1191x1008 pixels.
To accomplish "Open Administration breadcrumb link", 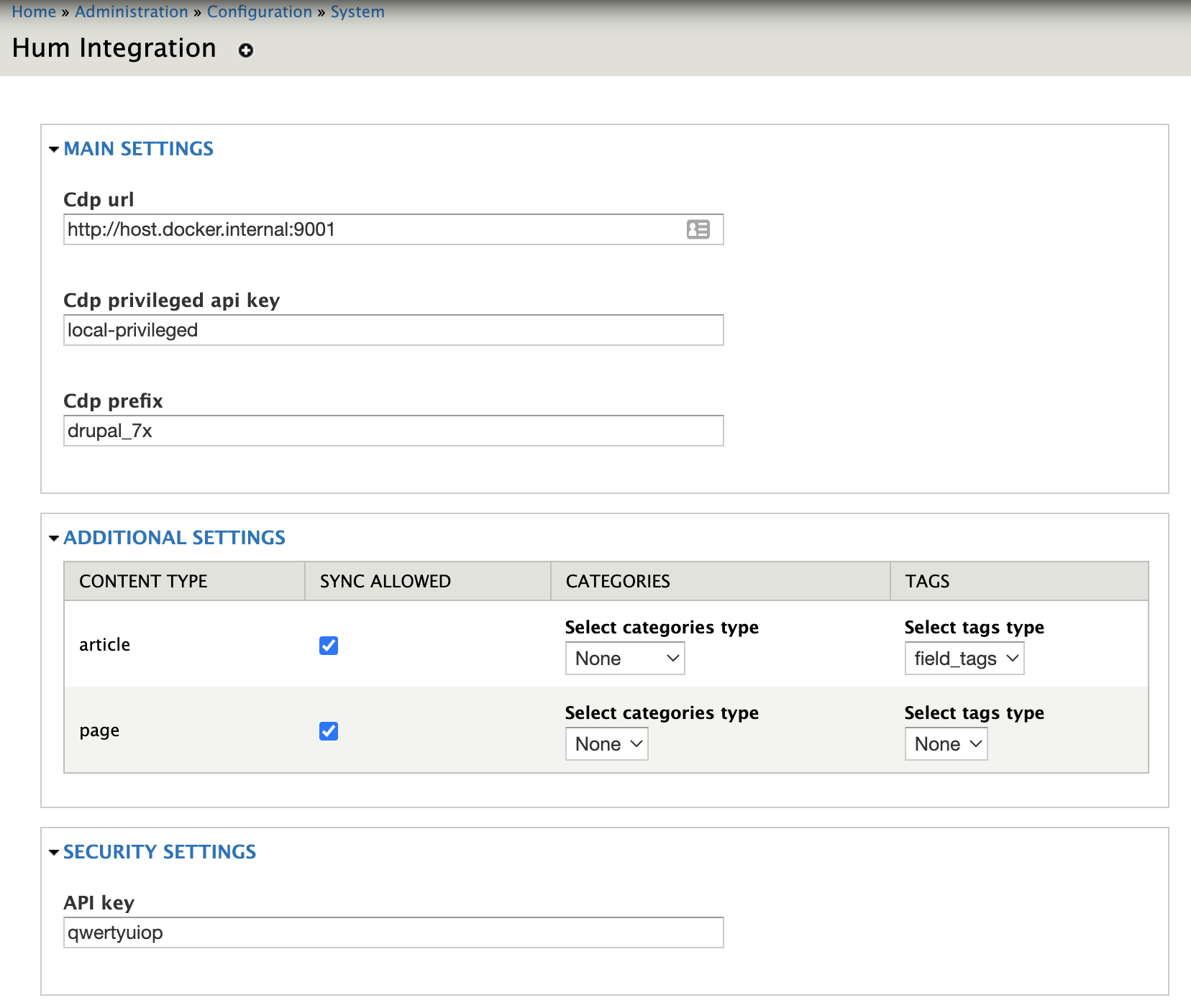I will point(131,12).
